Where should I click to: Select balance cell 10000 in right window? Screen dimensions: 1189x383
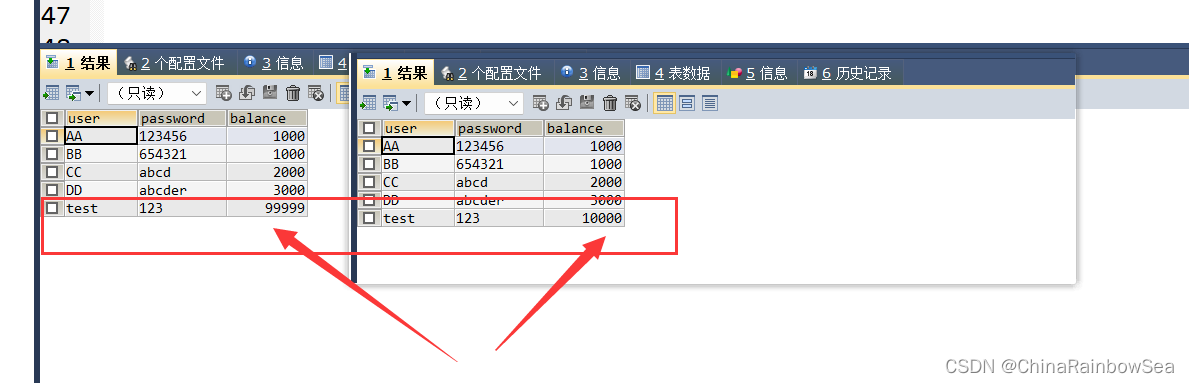pyautogui.click(x=584, y=218)
